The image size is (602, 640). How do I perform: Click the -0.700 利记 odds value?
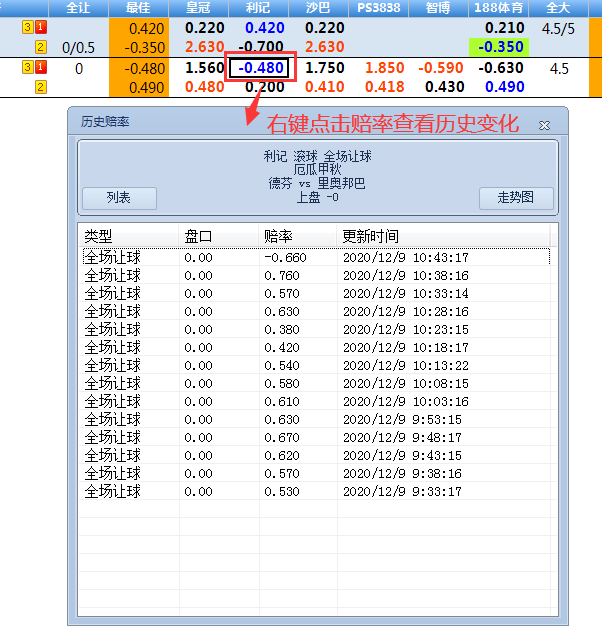(x=261, y=47)
